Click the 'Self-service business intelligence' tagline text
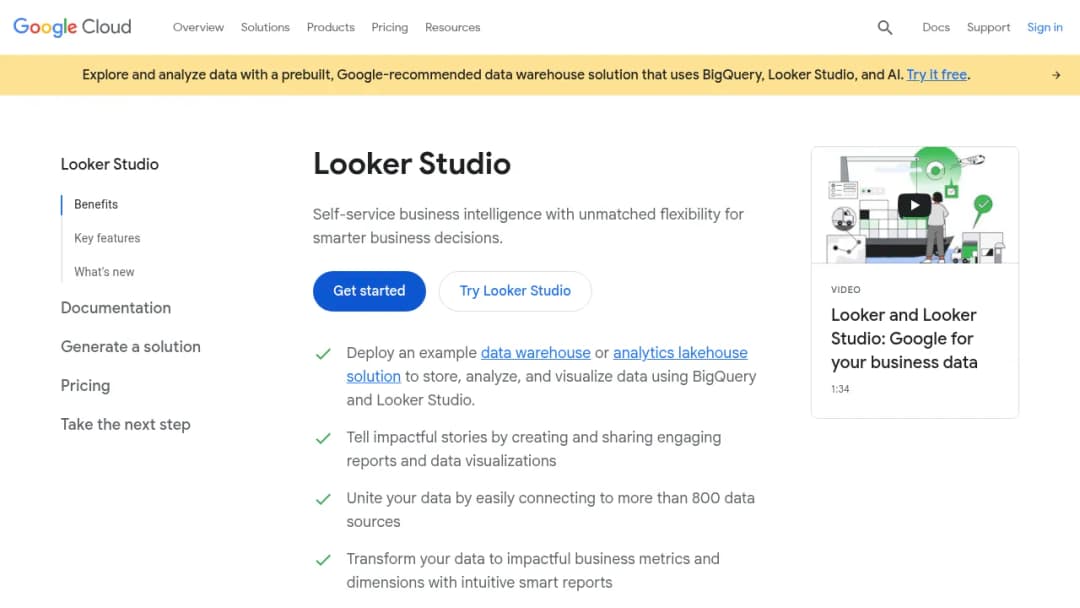The height and width of the screenshot is (608, 1080). (x=528, y=226)
